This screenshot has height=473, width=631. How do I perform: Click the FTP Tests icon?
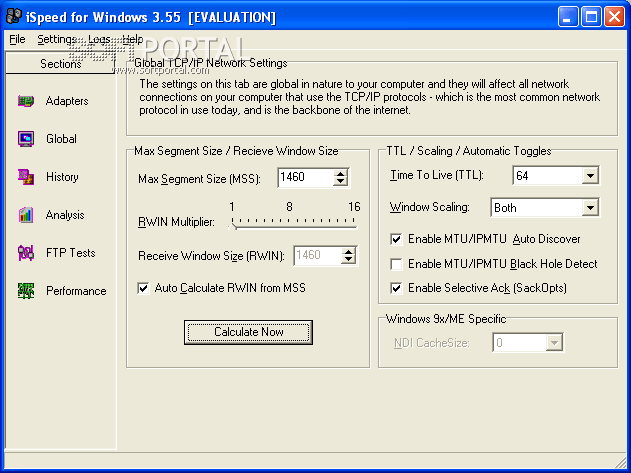(26, 253)
